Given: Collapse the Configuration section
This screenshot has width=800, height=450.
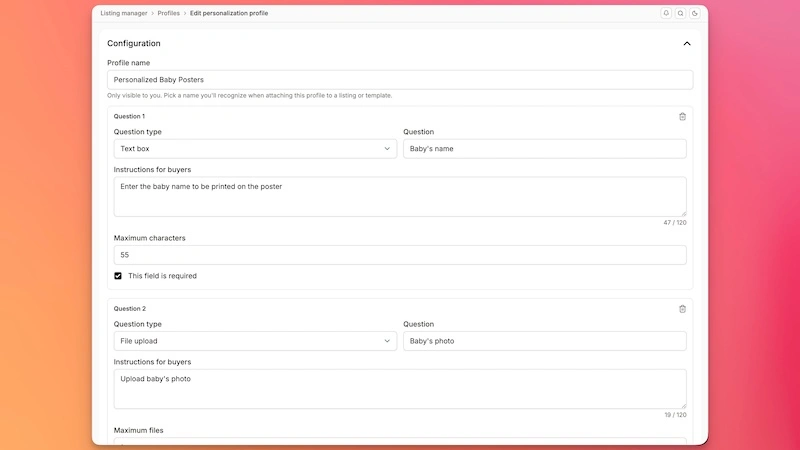Looking at the screenshot, I should 687,43.
